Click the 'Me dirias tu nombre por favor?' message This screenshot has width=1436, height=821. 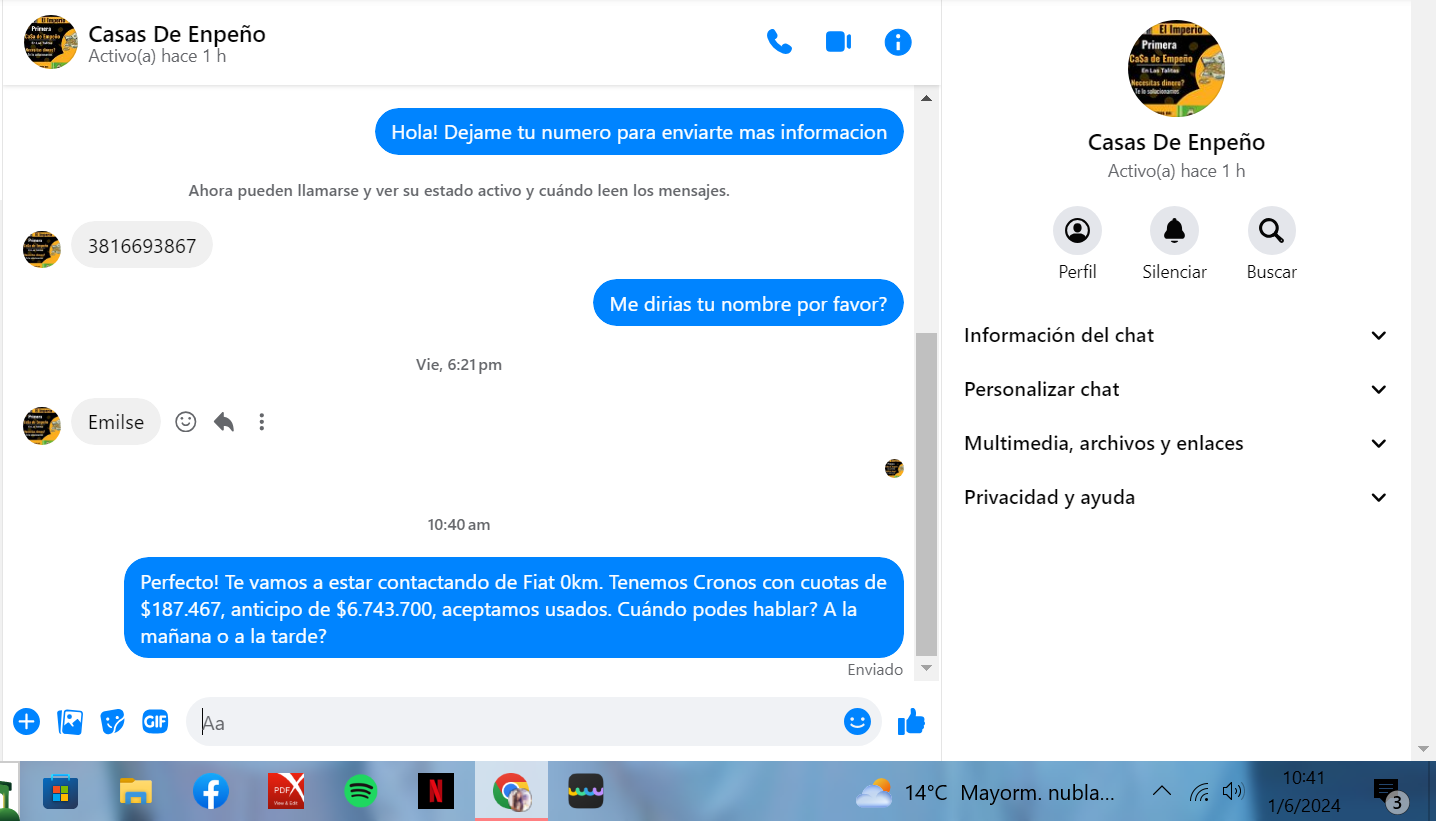tap(748, 303)
